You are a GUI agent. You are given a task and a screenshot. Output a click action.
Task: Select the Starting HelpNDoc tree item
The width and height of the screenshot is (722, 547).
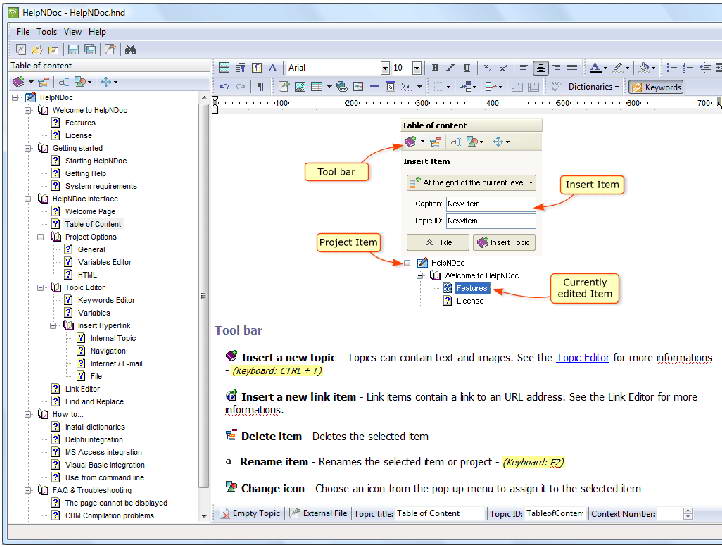[x=96, y=161]
